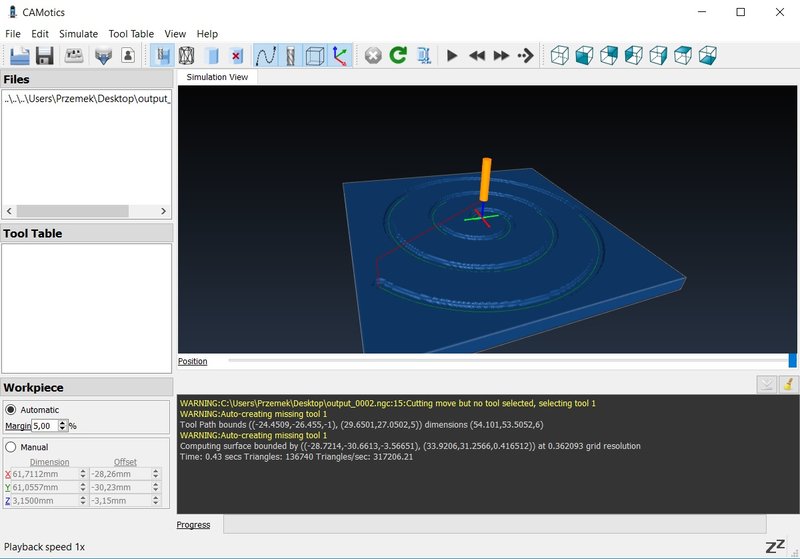Click the fast forward double-arrow button
This screenshot has height=559, width=800.
501,55
